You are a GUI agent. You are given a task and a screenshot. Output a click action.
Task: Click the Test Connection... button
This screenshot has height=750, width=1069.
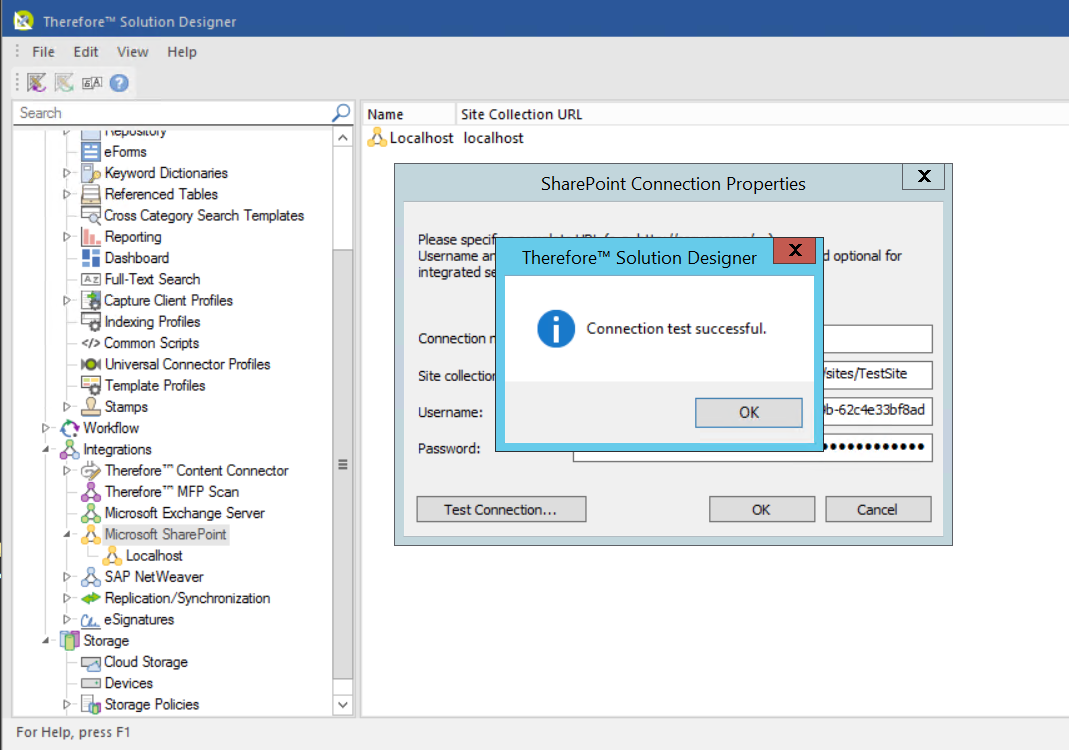click(x=501, y=509)
